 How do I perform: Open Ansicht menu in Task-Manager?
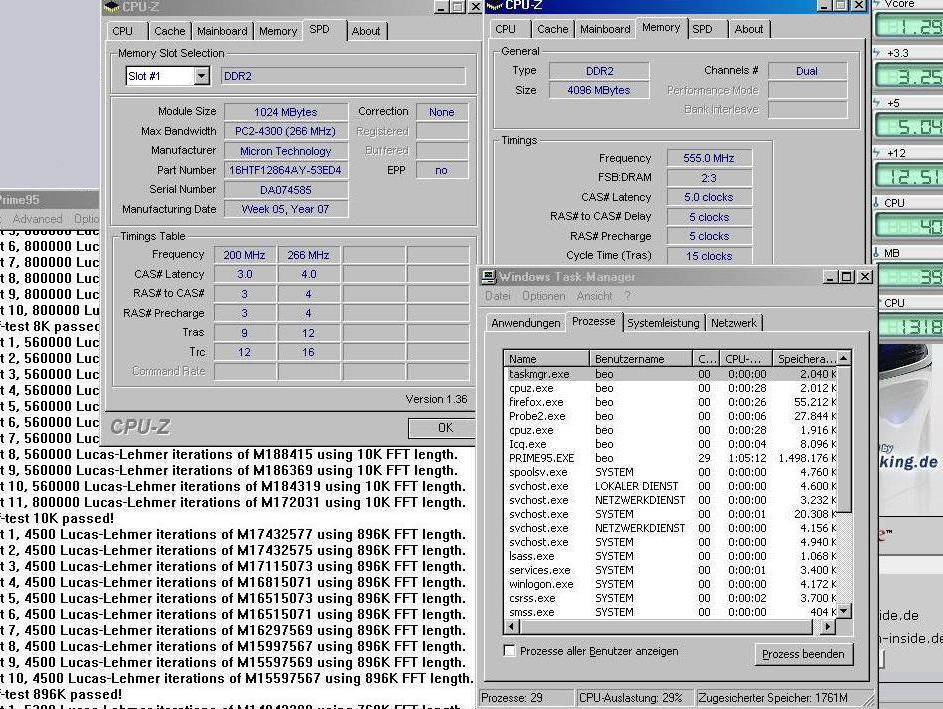pos(594,296)
